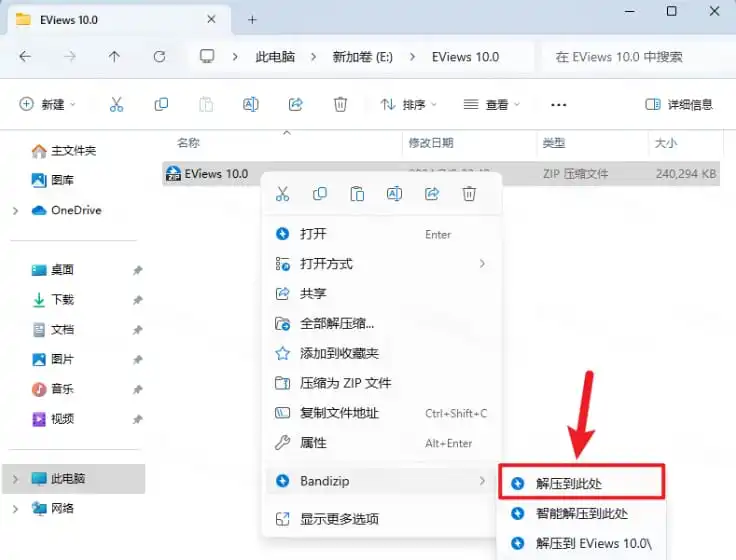Open the Bandizip submenu entry
The image size is (736, 560).
pyautogui.click(x=383, y=481)
